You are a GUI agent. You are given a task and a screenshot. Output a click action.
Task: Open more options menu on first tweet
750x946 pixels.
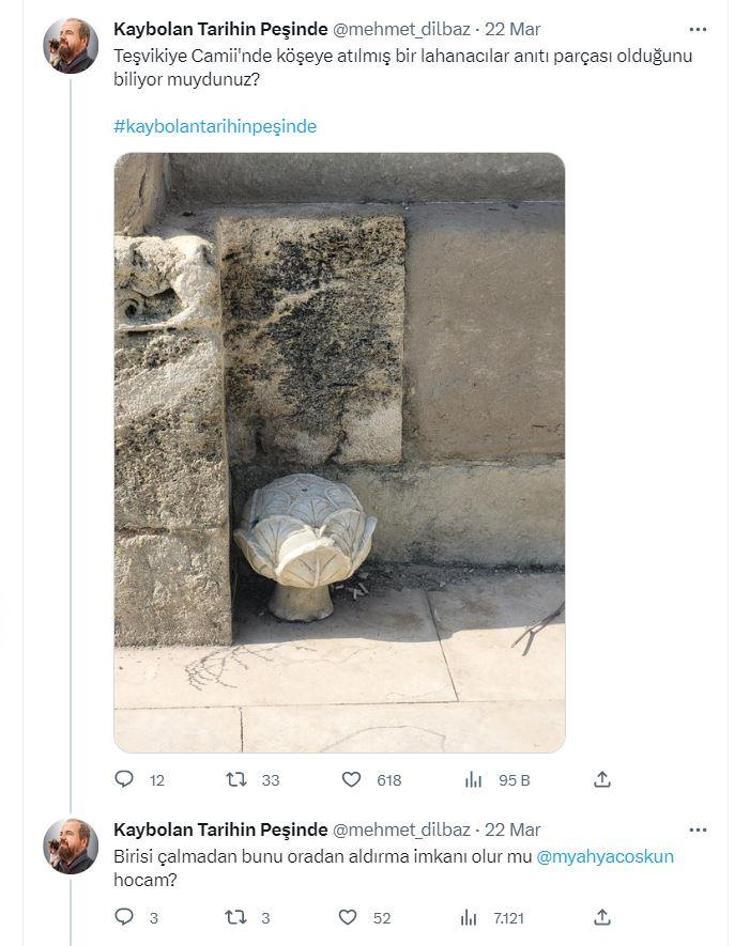[x=698, y=30]
